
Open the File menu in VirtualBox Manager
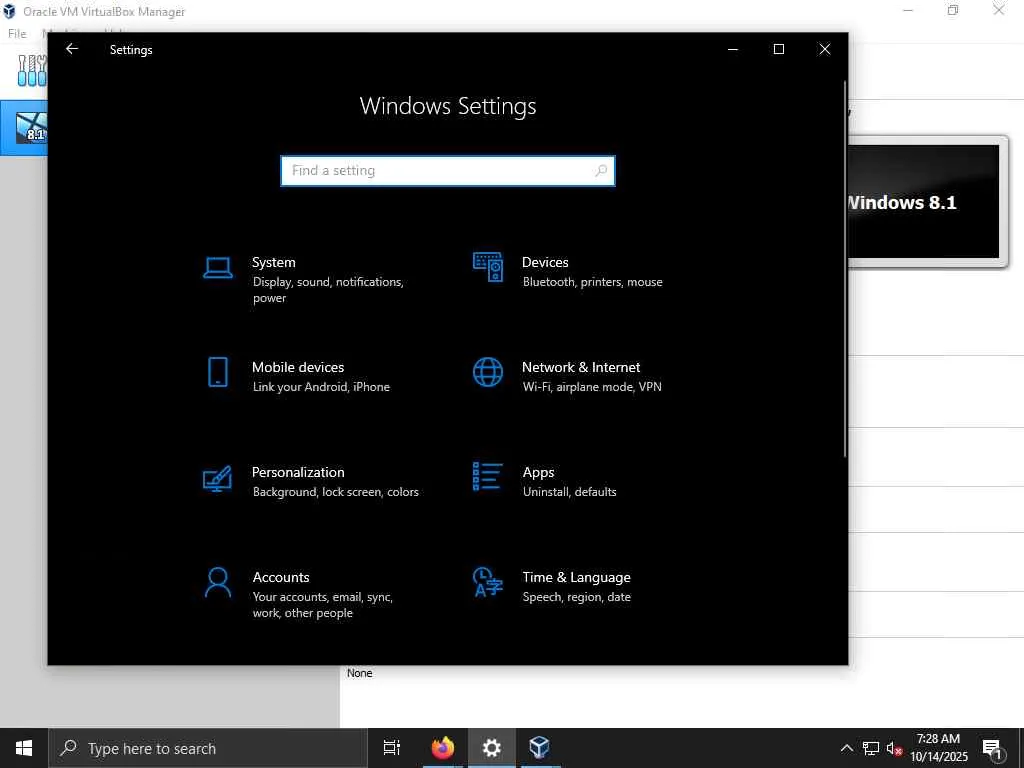point(17,33)
